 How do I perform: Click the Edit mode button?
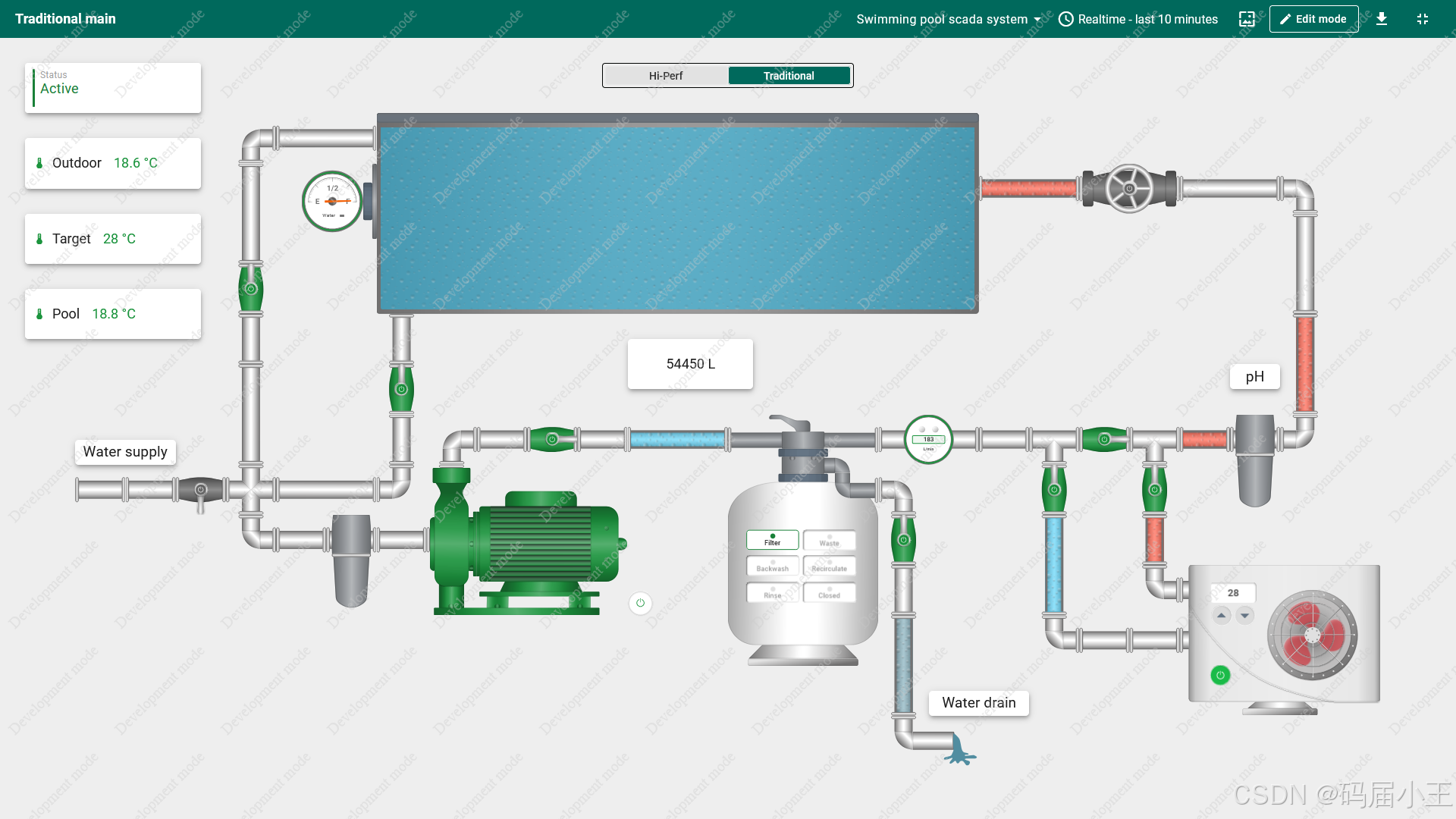pos(1313,19)
